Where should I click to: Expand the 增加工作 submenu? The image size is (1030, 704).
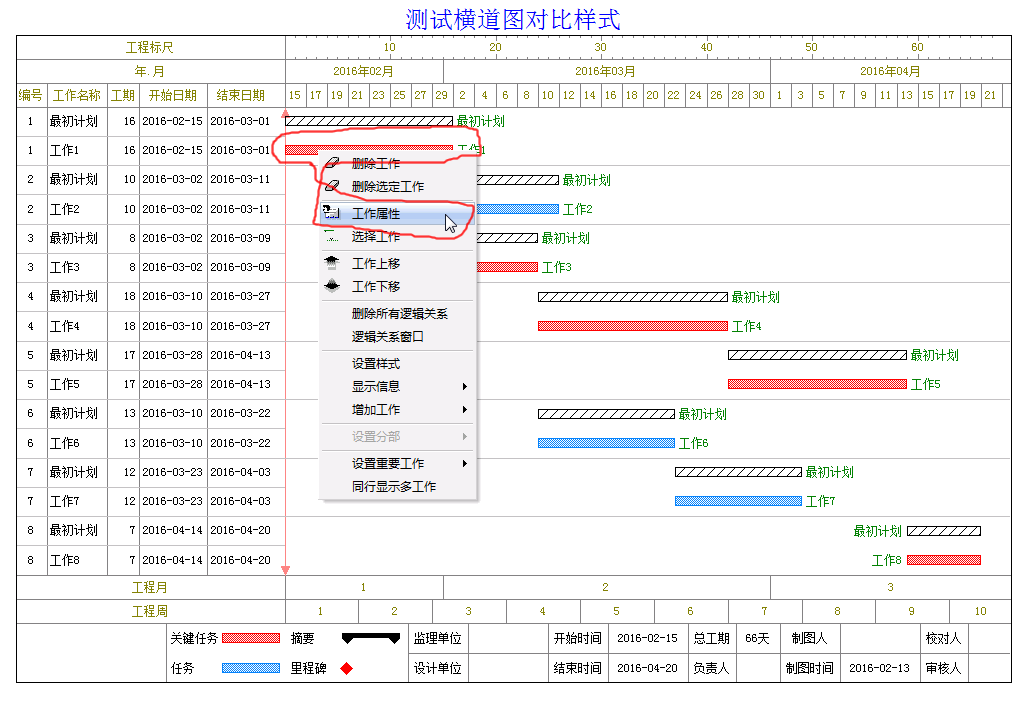pyautogui.click(x=464, y=410)
